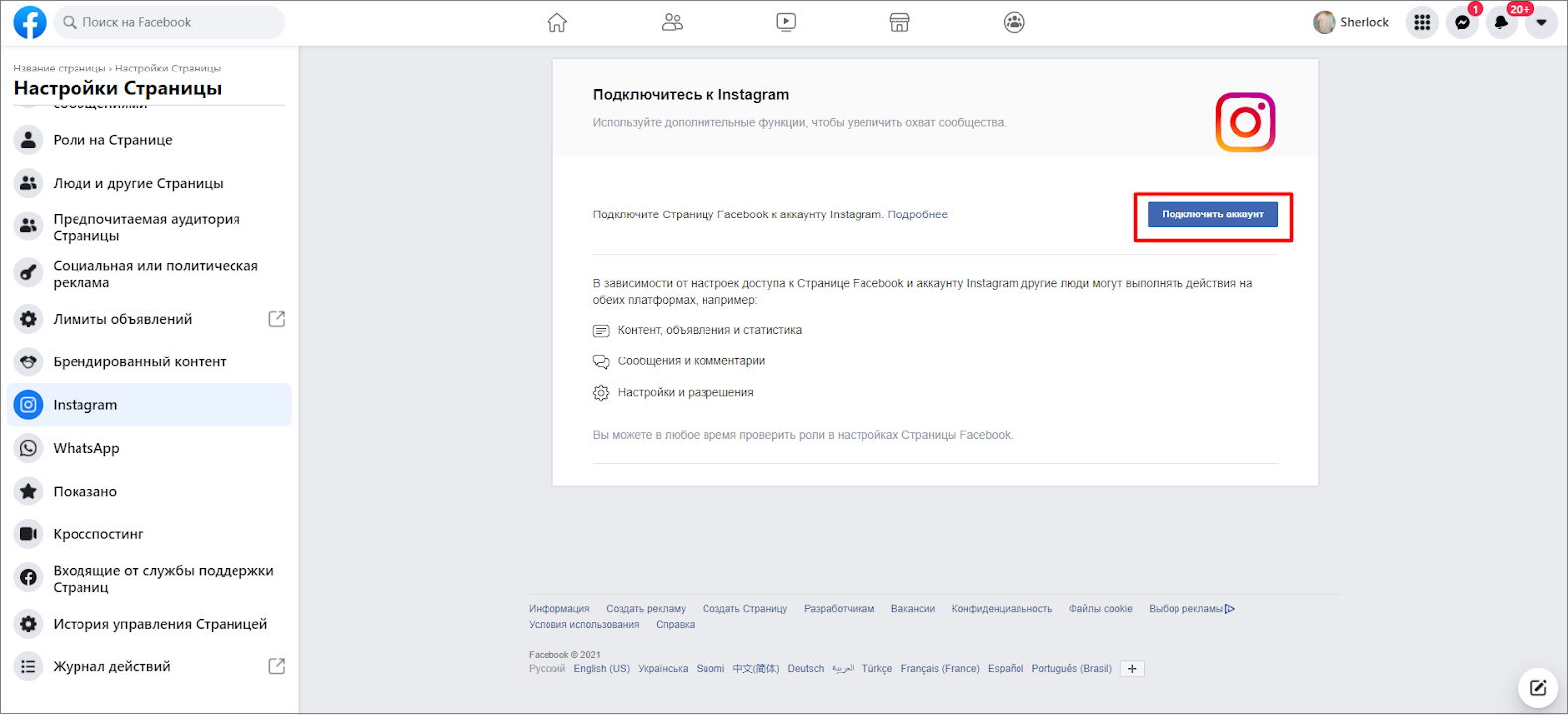Open Лимиты объявлений menu item
This screenshot has width=1568, height=715.
coord(149,319)
